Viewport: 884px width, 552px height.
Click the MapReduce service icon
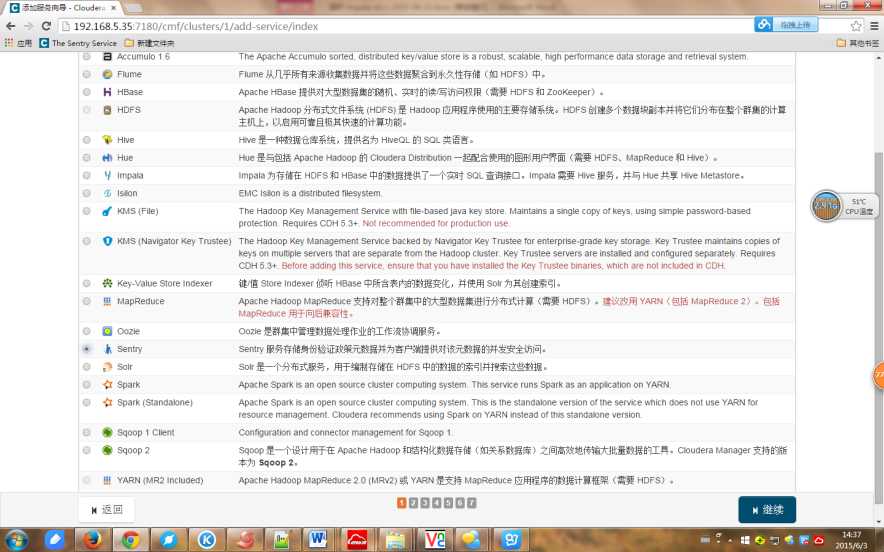(107, 302)
